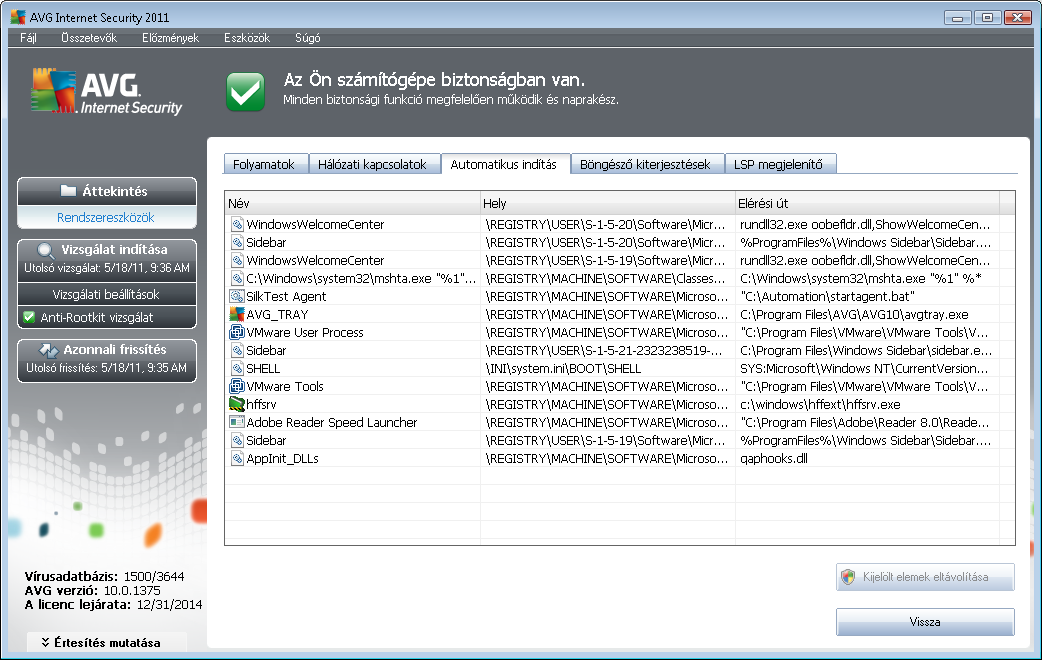This screenshot has width=1042, height=660.
Task: Click the Adobe Reader Speed Launcher icon
Action: click(x=237, y=422)
